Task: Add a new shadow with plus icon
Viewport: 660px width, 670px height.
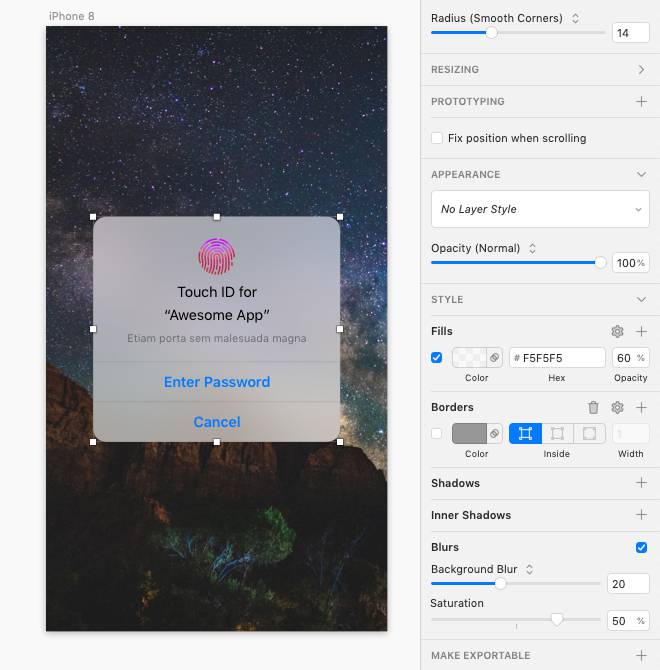Action: click(x=641, y=483)
